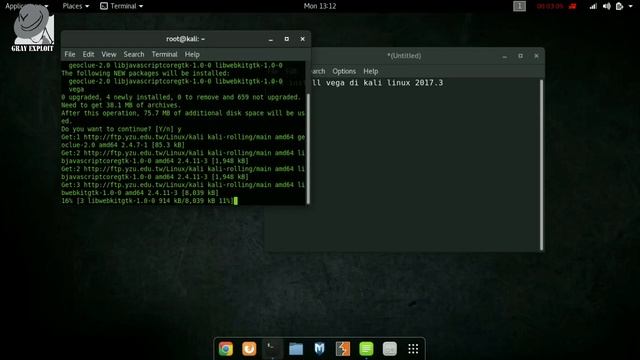Open Help menu in terminal window
The height and width of the screenshot is (360, 640).
[192, 54]
